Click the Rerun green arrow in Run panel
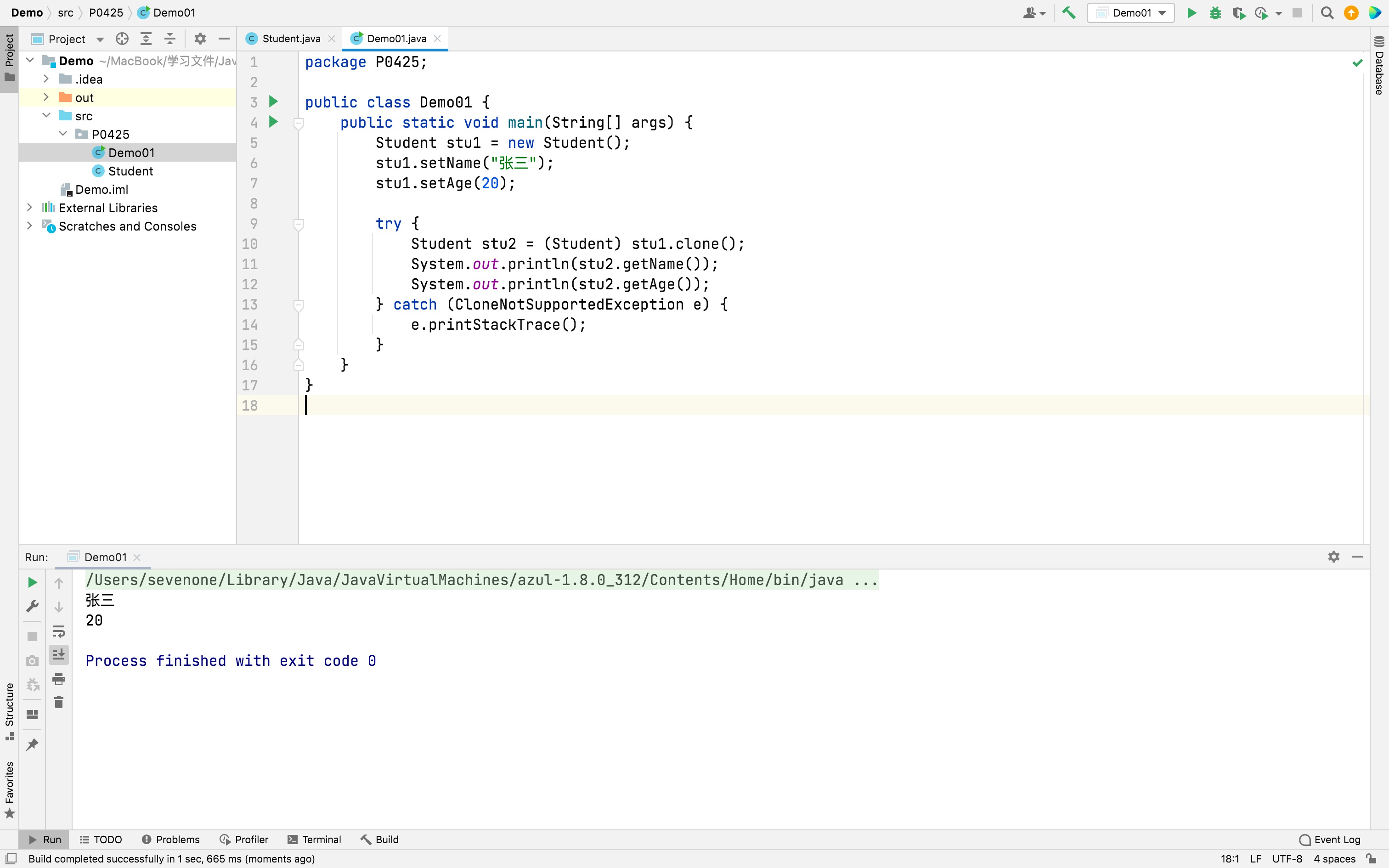 tap(32, 583)
